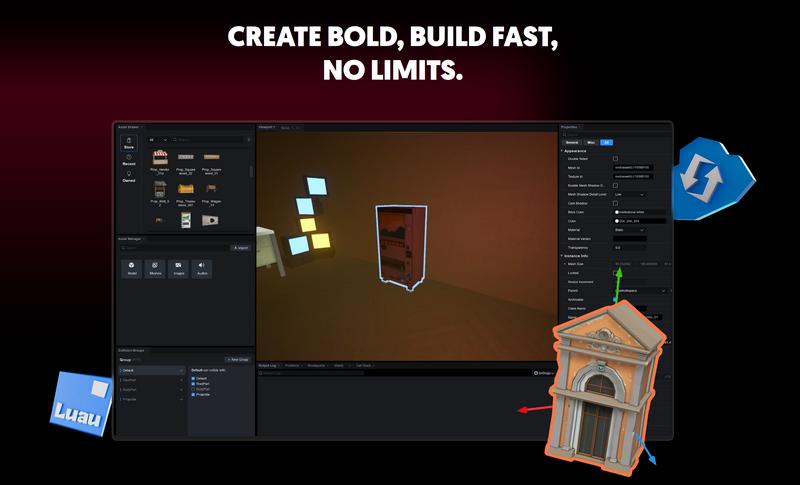Click the Asset Manager search field
This screenshot has height=485, width=800.
[174, 248]
